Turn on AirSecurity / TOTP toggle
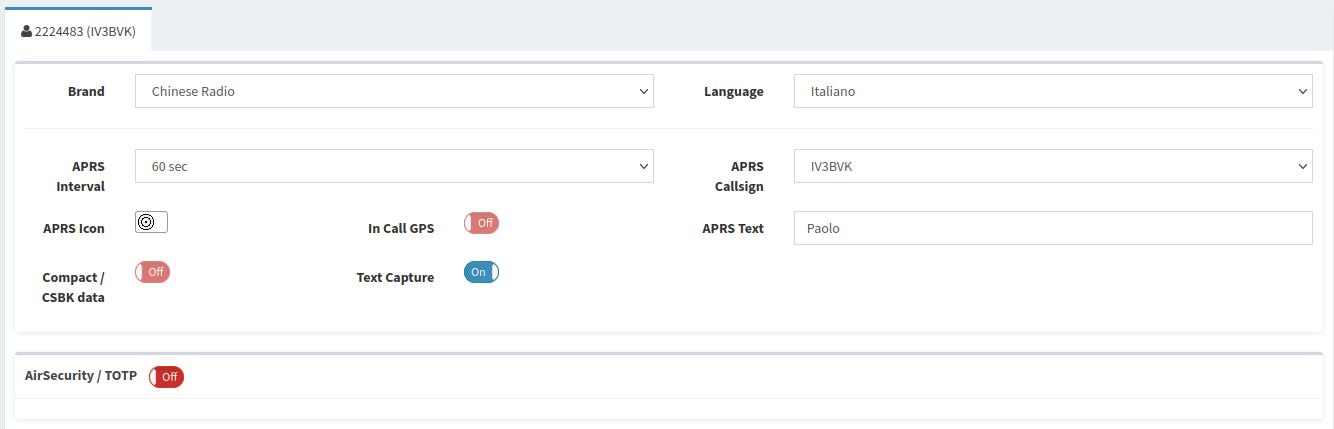Screen dimensions: 1334x429 pos(166,377)
